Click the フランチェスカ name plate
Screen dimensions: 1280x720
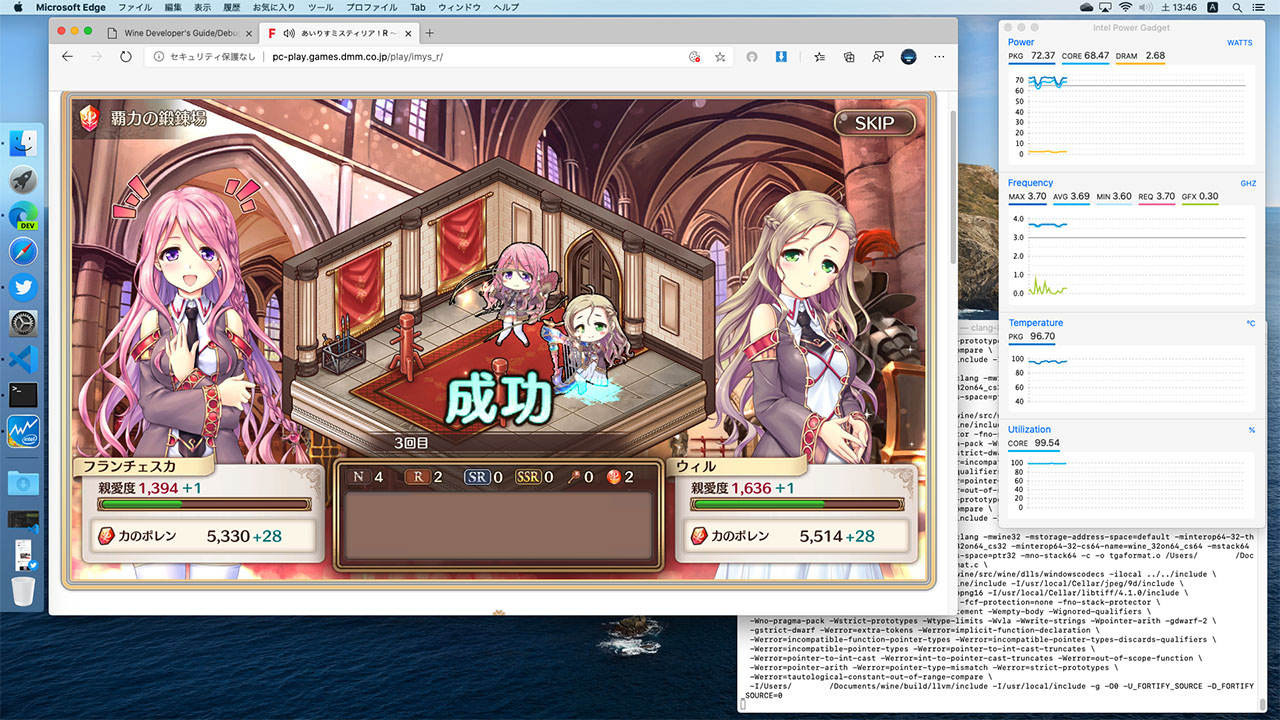[143, 465]
